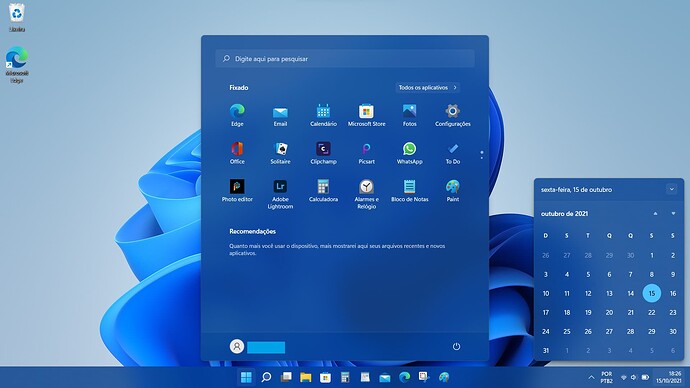This screenshot has height=388, width=690.
Task: Open the Photo editor app
Action: (237, 190)
